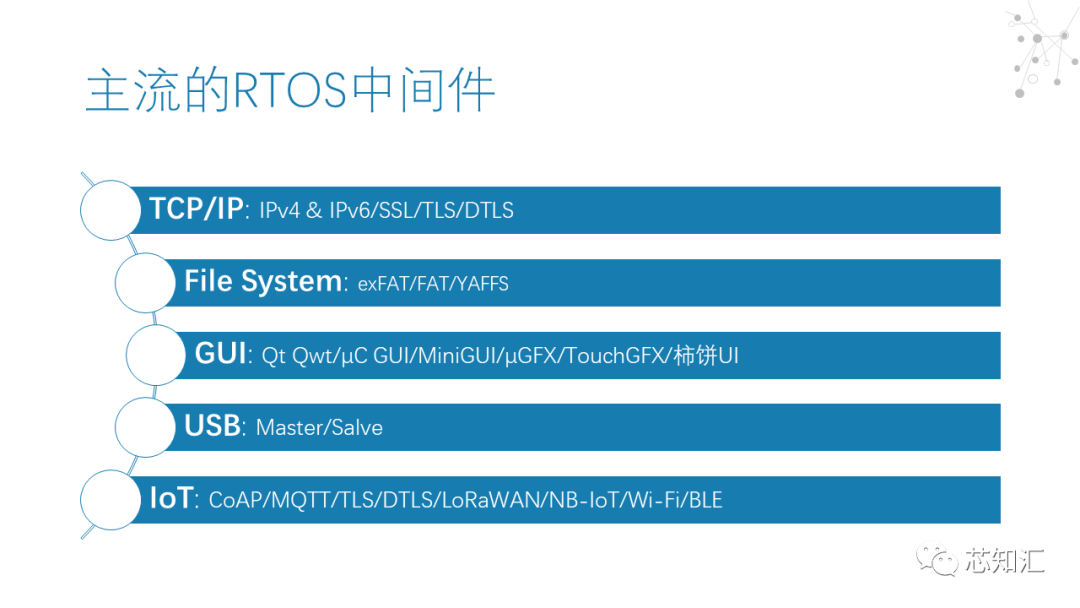Click the white circle beside IoT

(110, 500)
